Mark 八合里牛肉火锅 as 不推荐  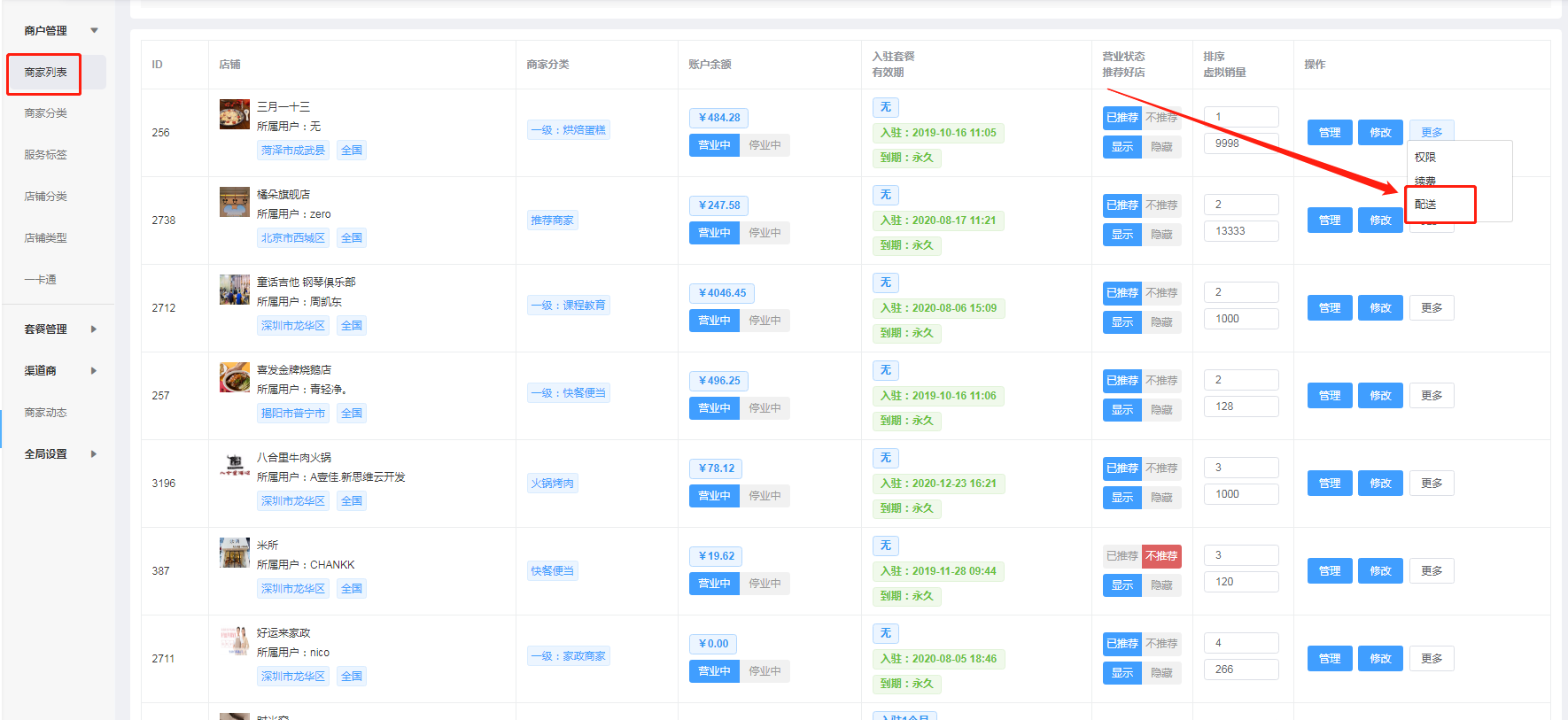[1161, 468]
